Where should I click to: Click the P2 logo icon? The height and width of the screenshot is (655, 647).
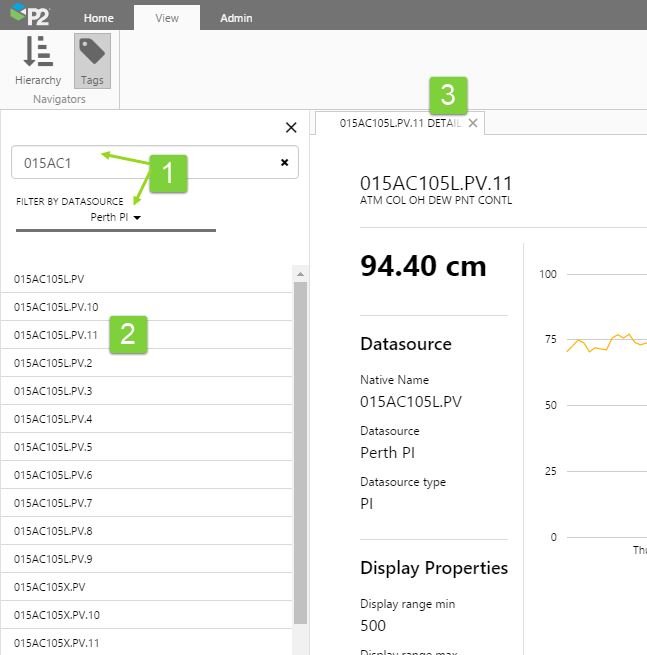[30, 16]
